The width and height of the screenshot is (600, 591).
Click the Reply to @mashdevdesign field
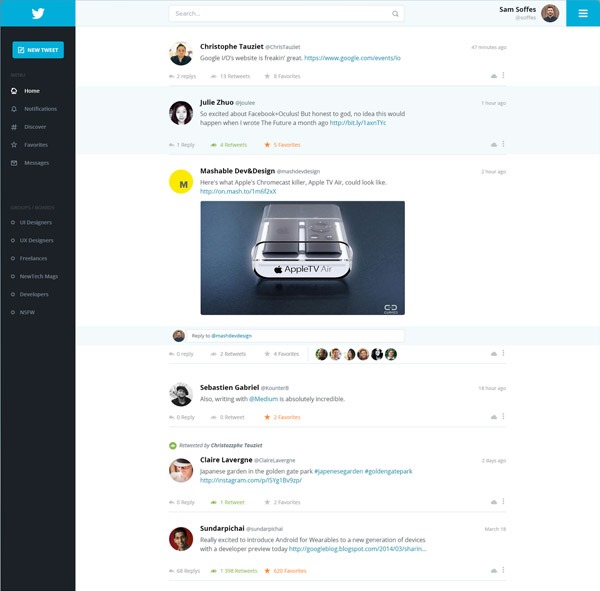(295, 336)
